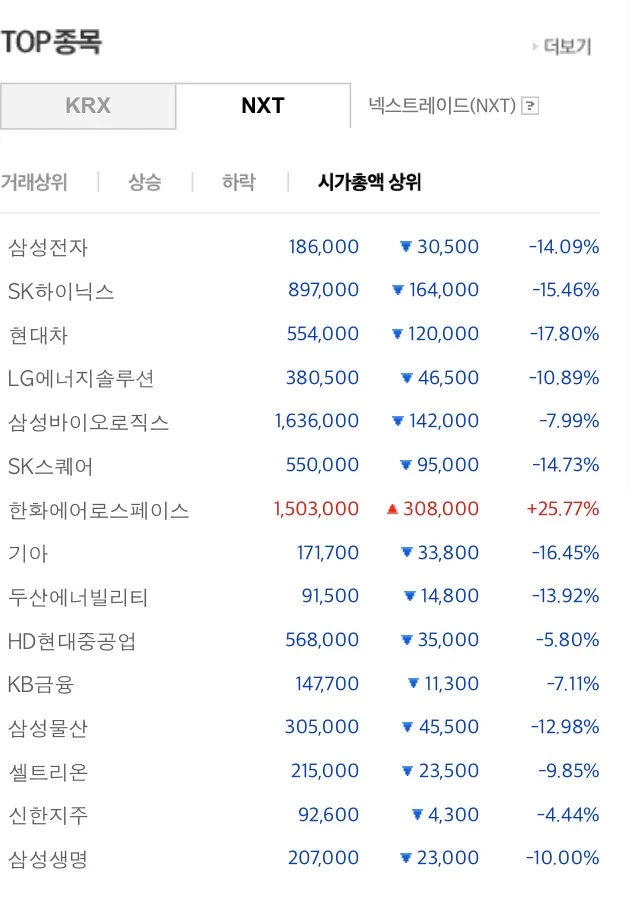Screen dimensions: 629x897
Task: Open the 삼성생명 stock page
Action: click(48, 859)
